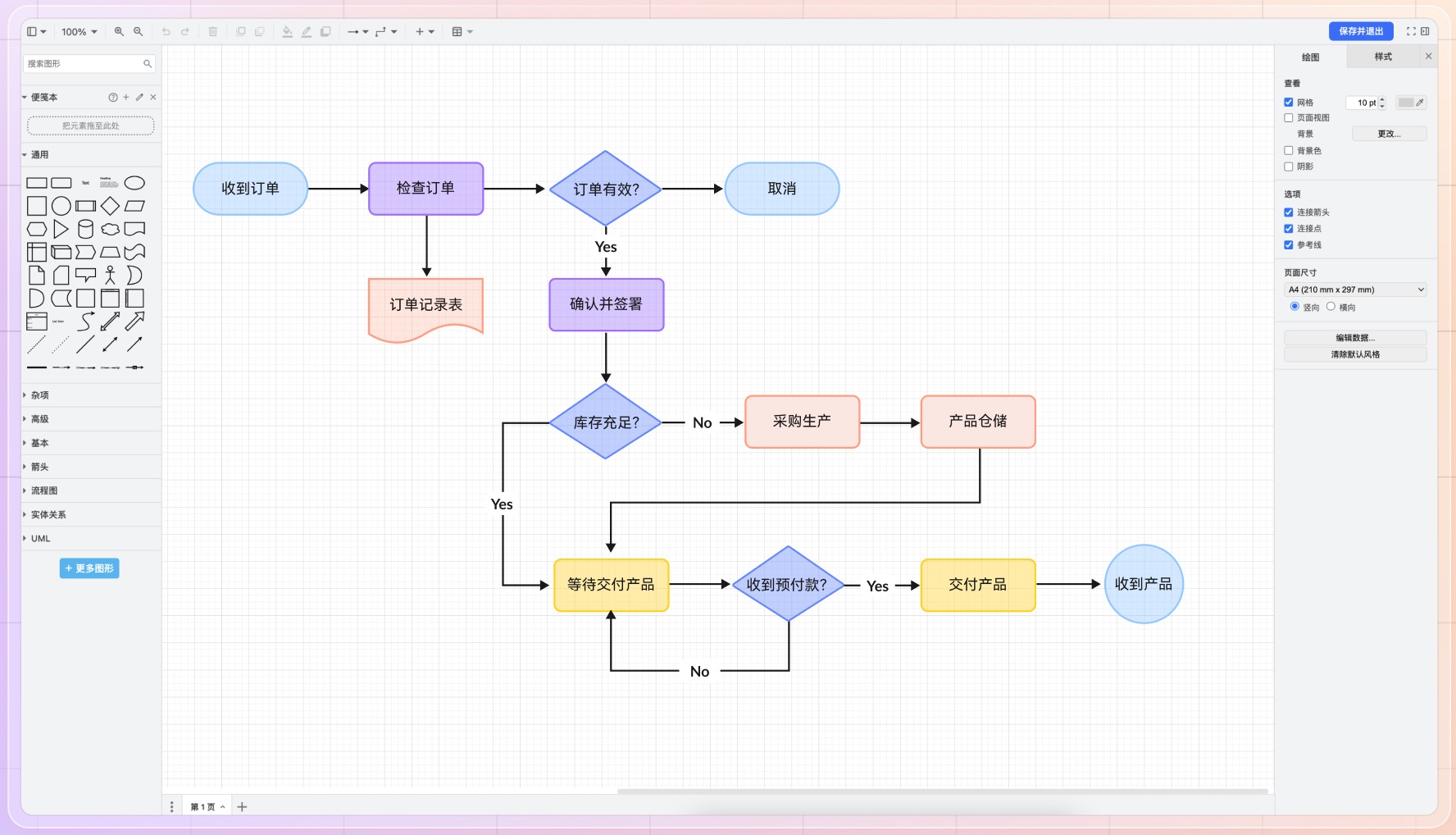
Task: Select the triangle shape from the palette
Action: point(61,229)
